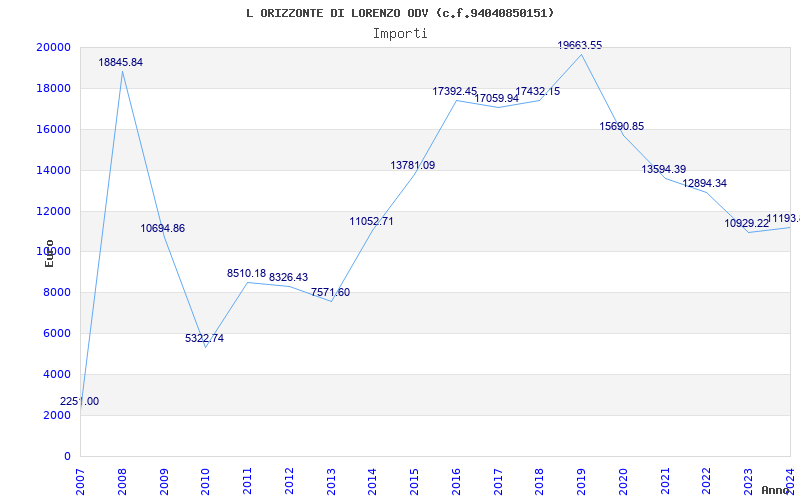Click the 8000 y-axis tick label

tap(57, 293)
